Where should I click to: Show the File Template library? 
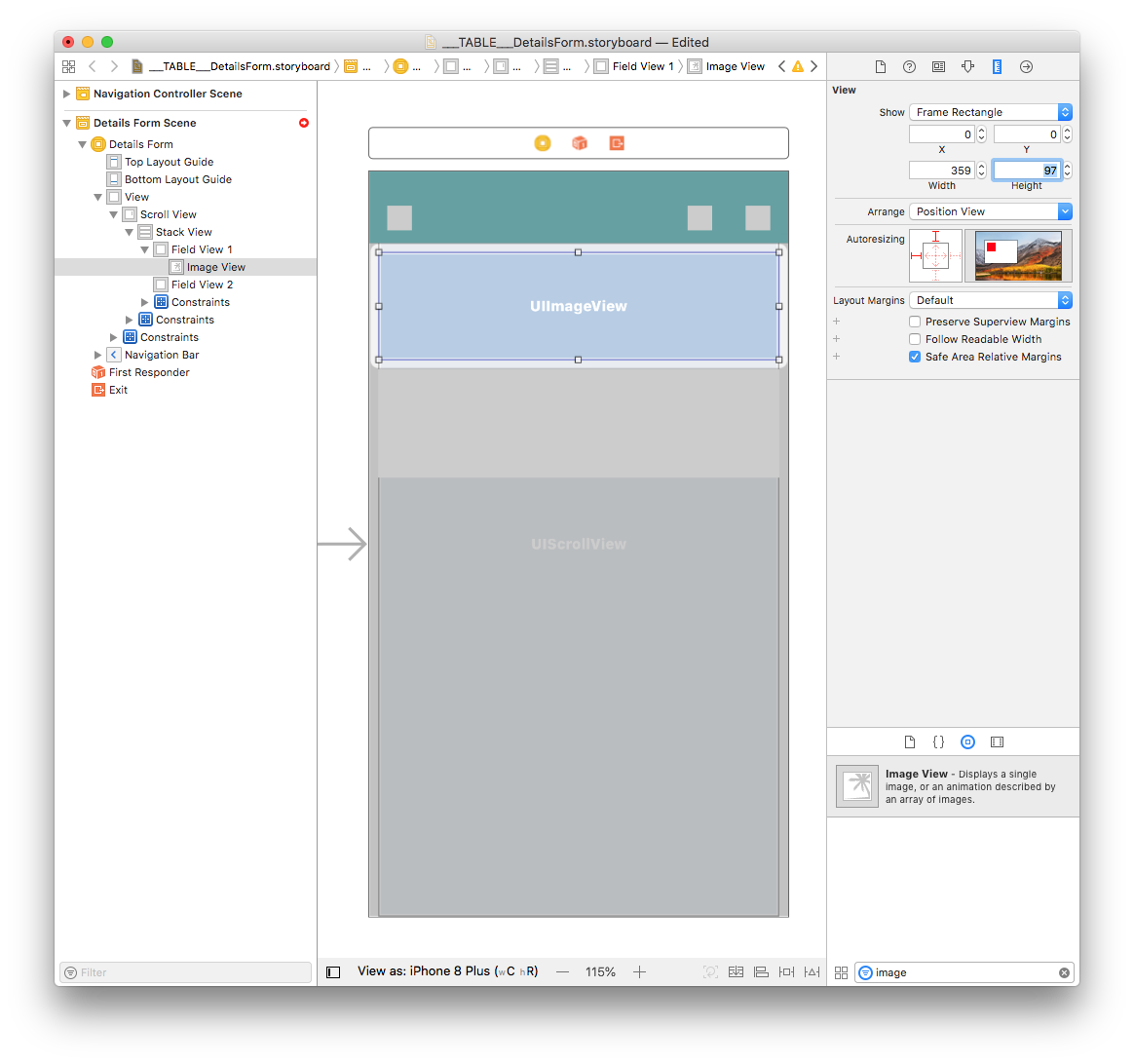910,741
